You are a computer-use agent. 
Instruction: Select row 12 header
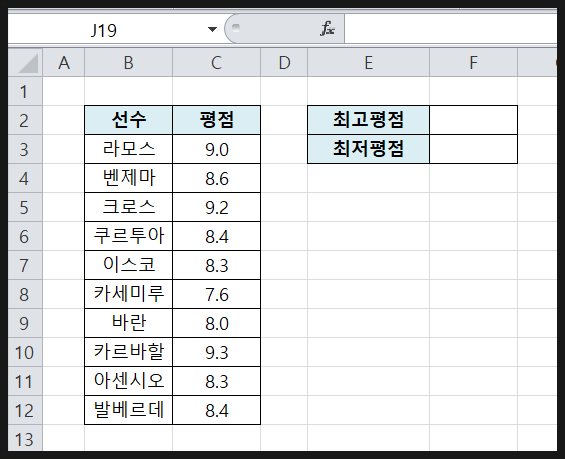(25, 410)
